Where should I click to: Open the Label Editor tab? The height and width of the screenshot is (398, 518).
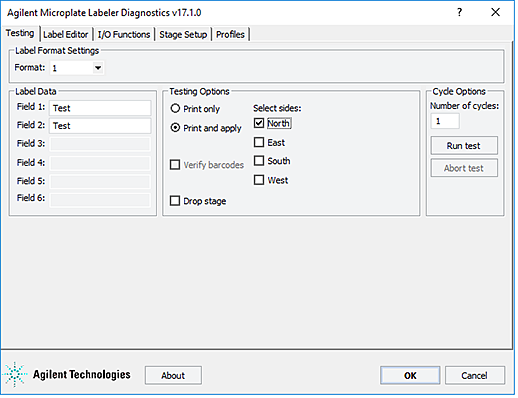66,34
